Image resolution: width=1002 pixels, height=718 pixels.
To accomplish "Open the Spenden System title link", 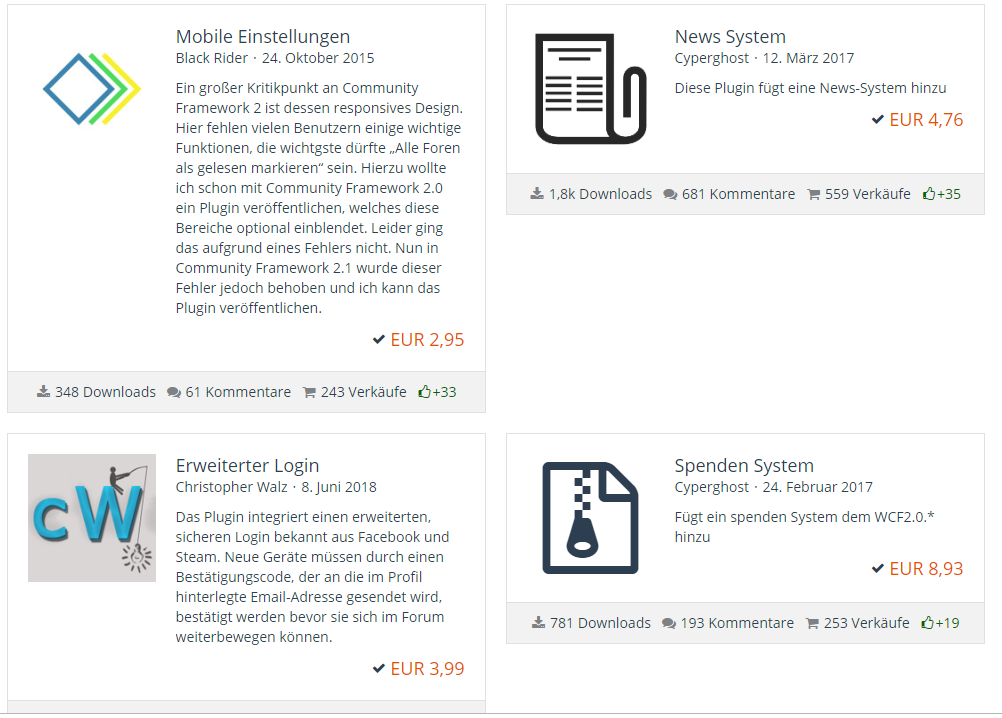I will tap(744, 466).
